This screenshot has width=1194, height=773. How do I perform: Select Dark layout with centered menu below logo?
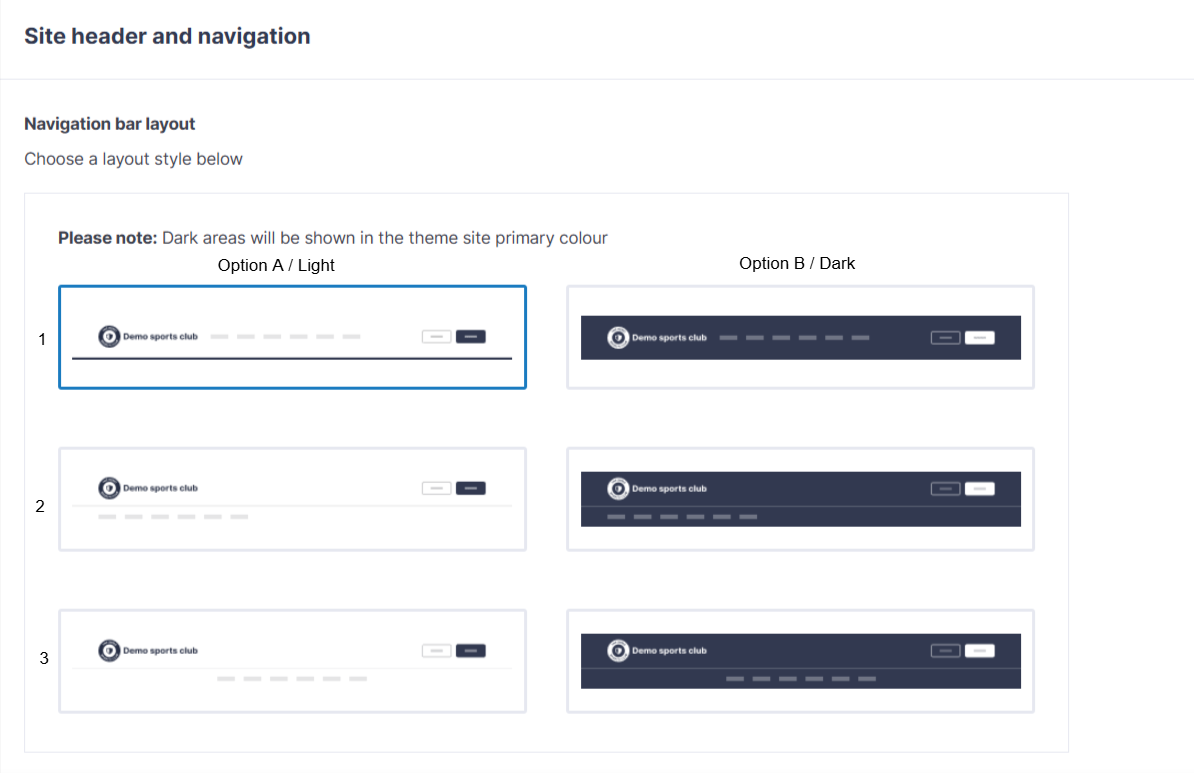800,661
